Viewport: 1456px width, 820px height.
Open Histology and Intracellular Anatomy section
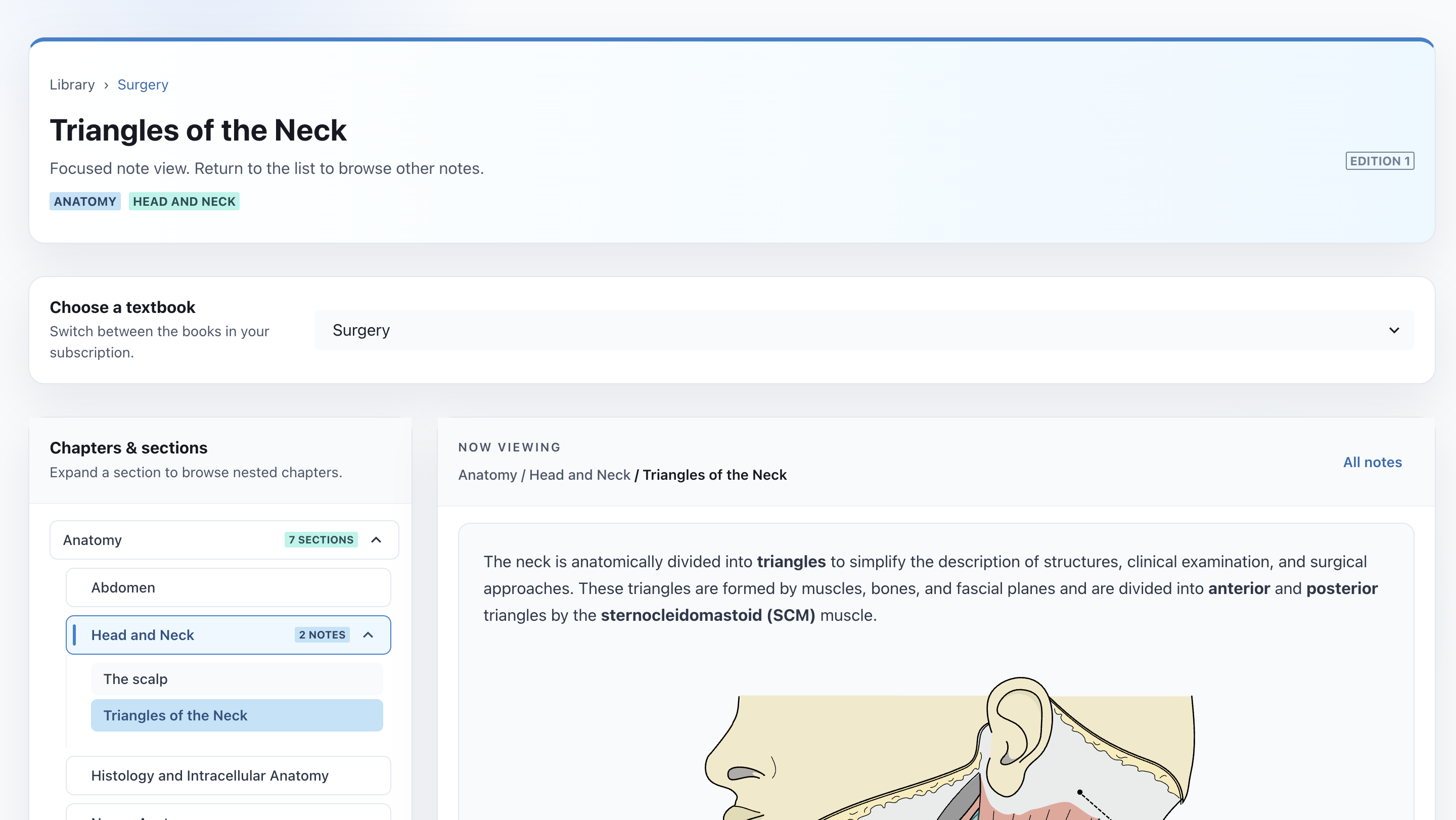pos(228,775)
